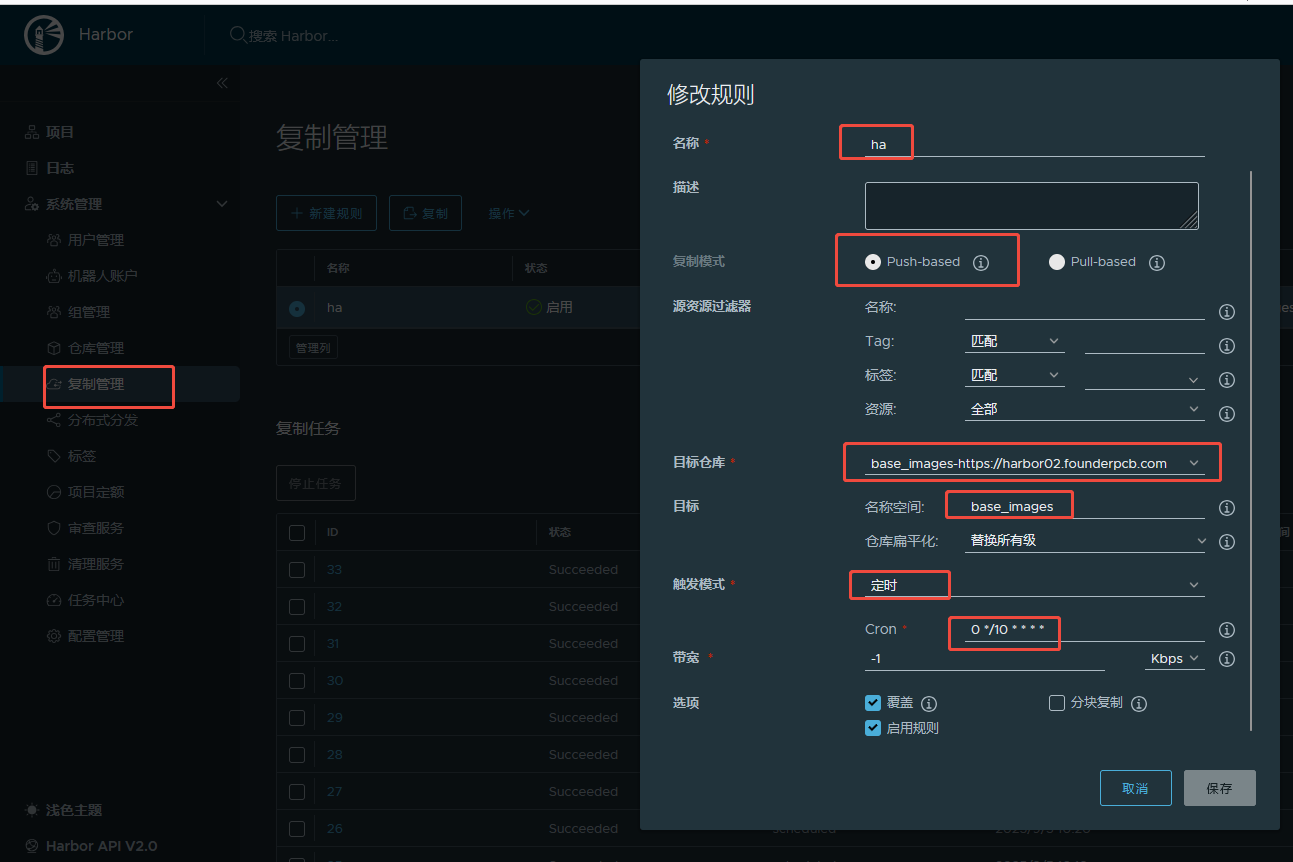Toggle the 覆盖 checkbox
Screen dimensions: 1293x862
(x=873, y=703)
